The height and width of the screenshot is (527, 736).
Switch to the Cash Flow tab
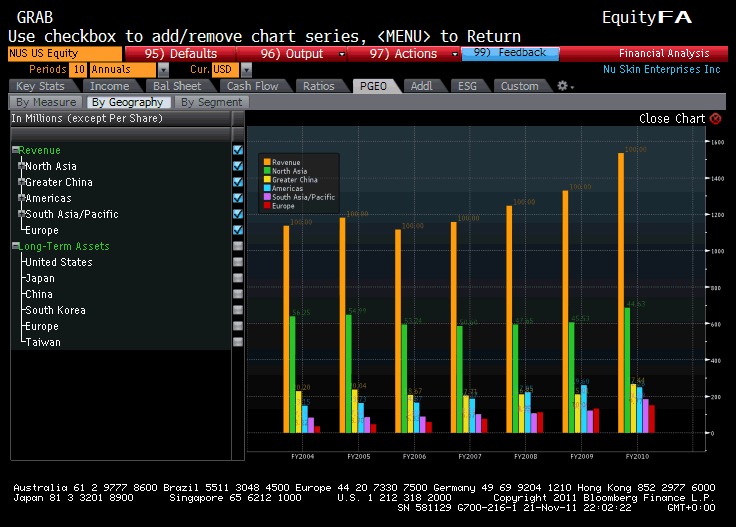[x=253, y=86]
